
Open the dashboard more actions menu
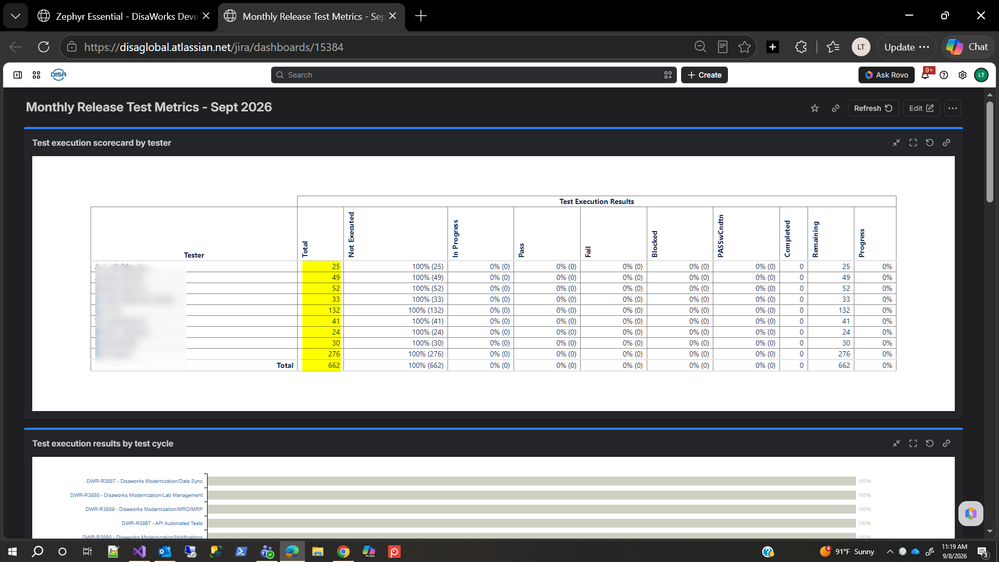point(952,108)
